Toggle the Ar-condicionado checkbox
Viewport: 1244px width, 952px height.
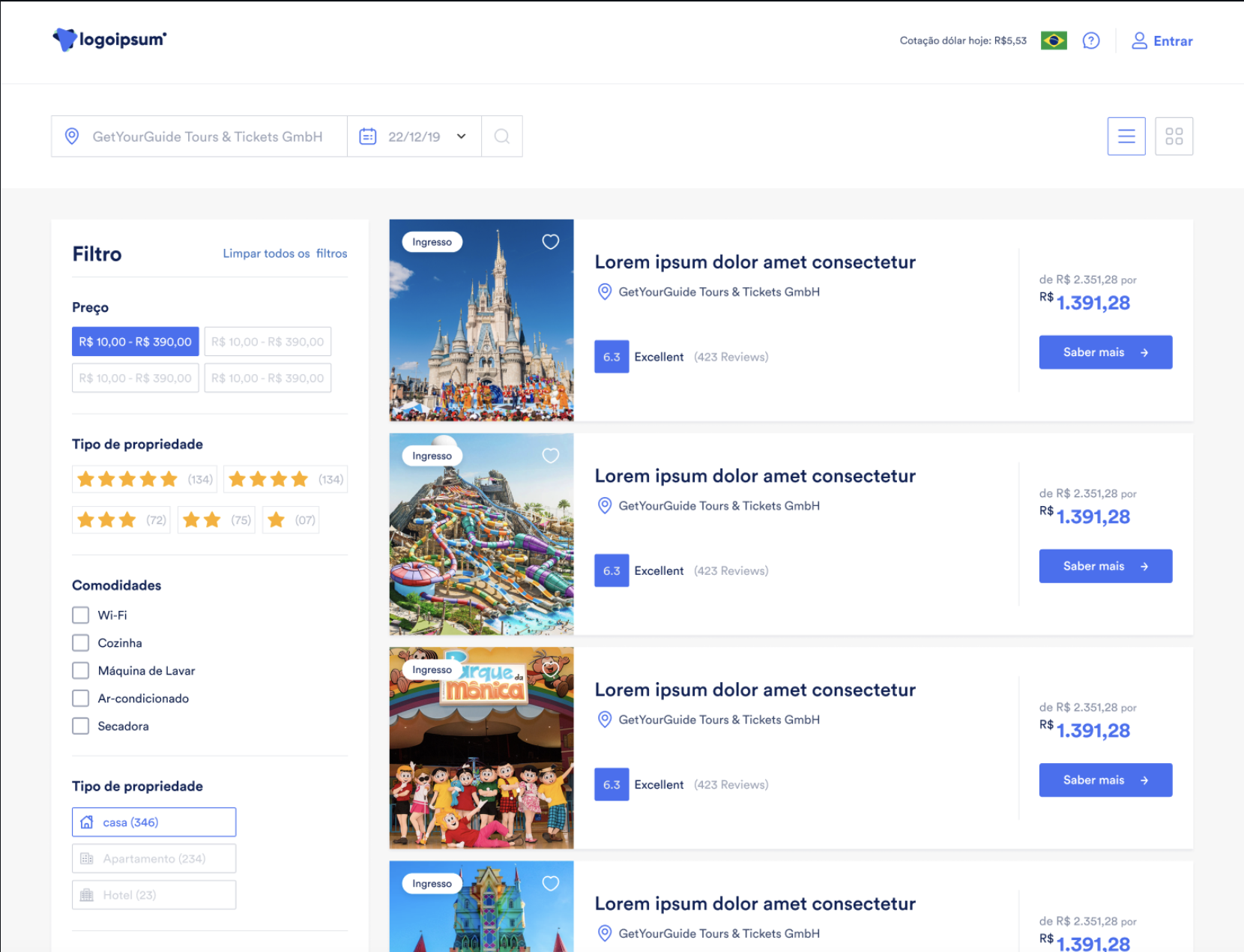[81, 699]
